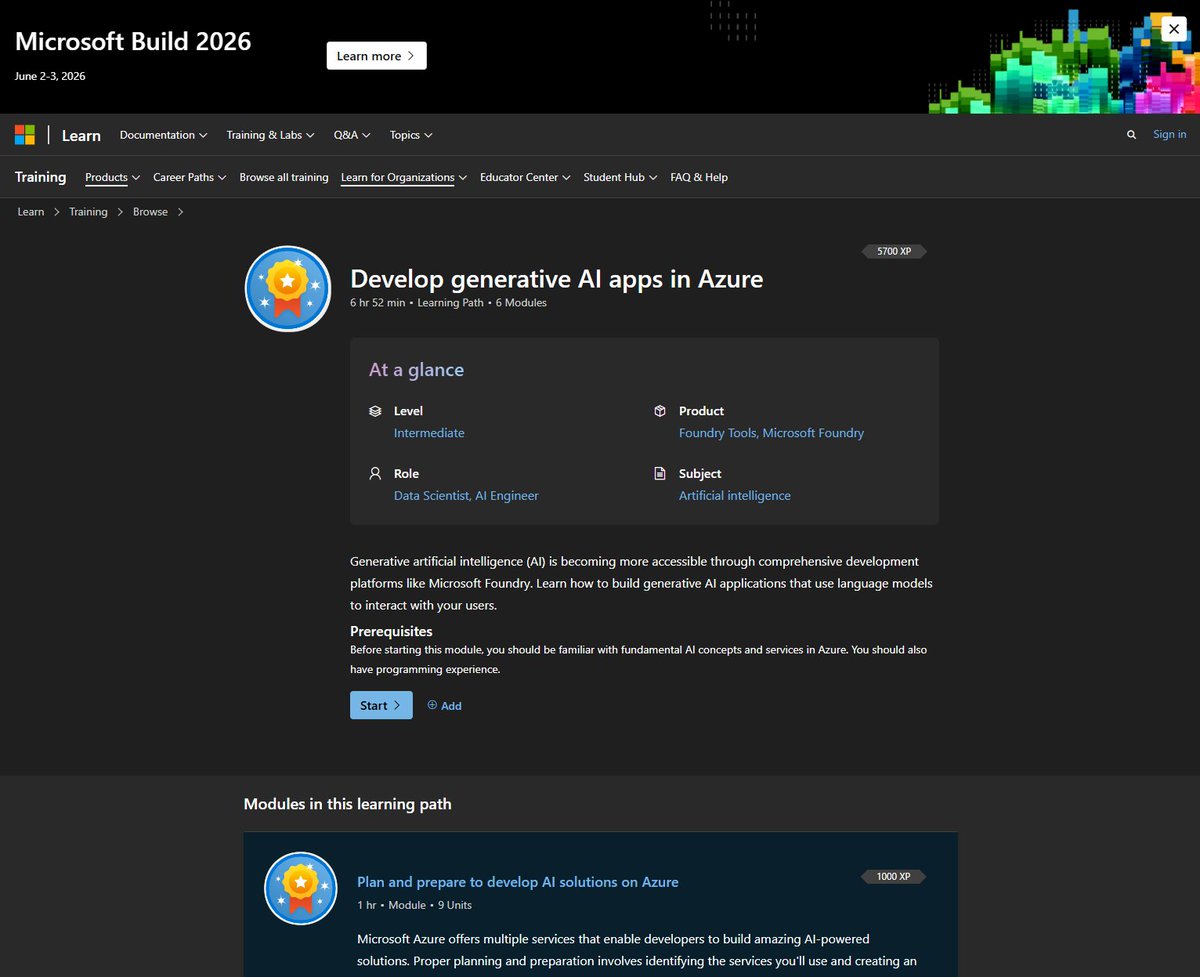Expand the Training & Labs dropdown

tap(271, 135)
